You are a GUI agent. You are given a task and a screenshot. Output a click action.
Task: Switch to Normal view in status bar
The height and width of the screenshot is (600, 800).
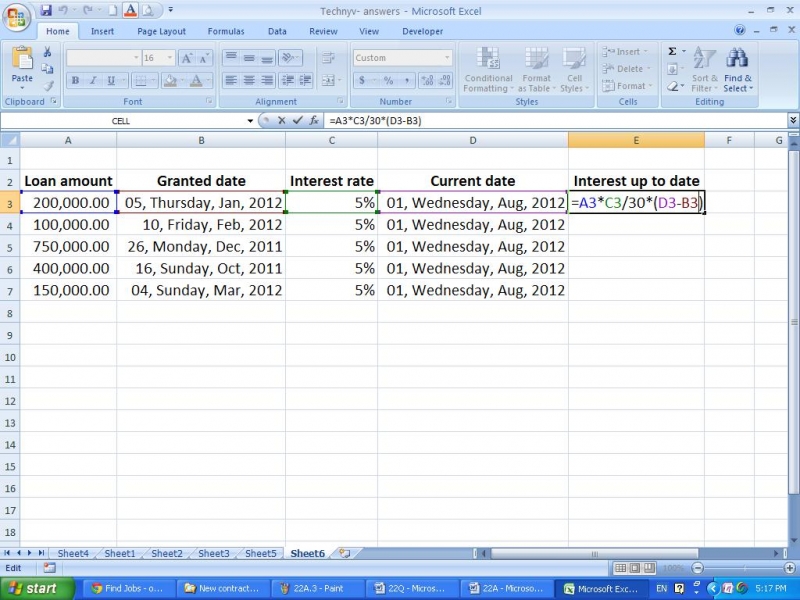620,567
